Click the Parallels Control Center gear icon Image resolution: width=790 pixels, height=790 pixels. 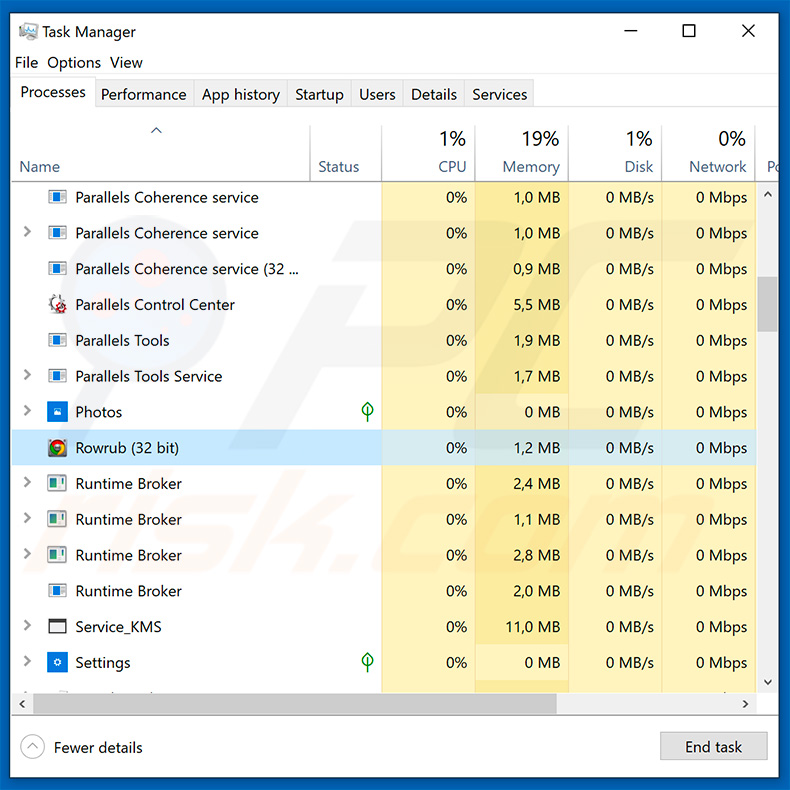57,304
